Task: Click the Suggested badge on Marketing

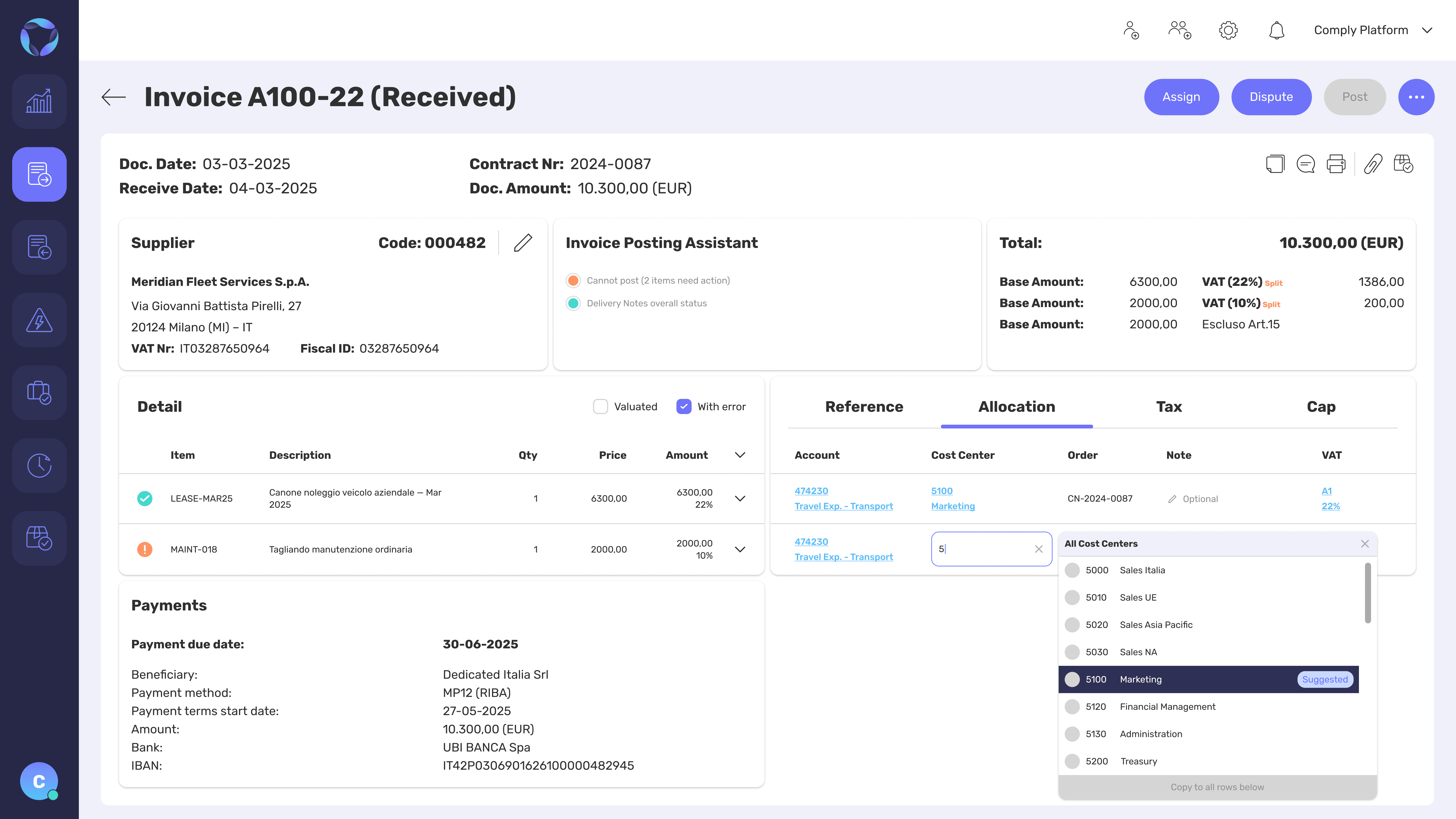Action: 1325,679
